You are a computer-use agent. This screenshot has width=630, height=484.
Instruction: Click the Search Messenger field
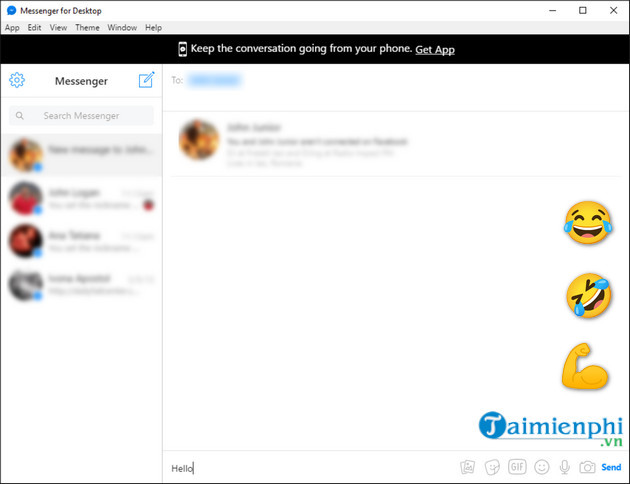81,116
